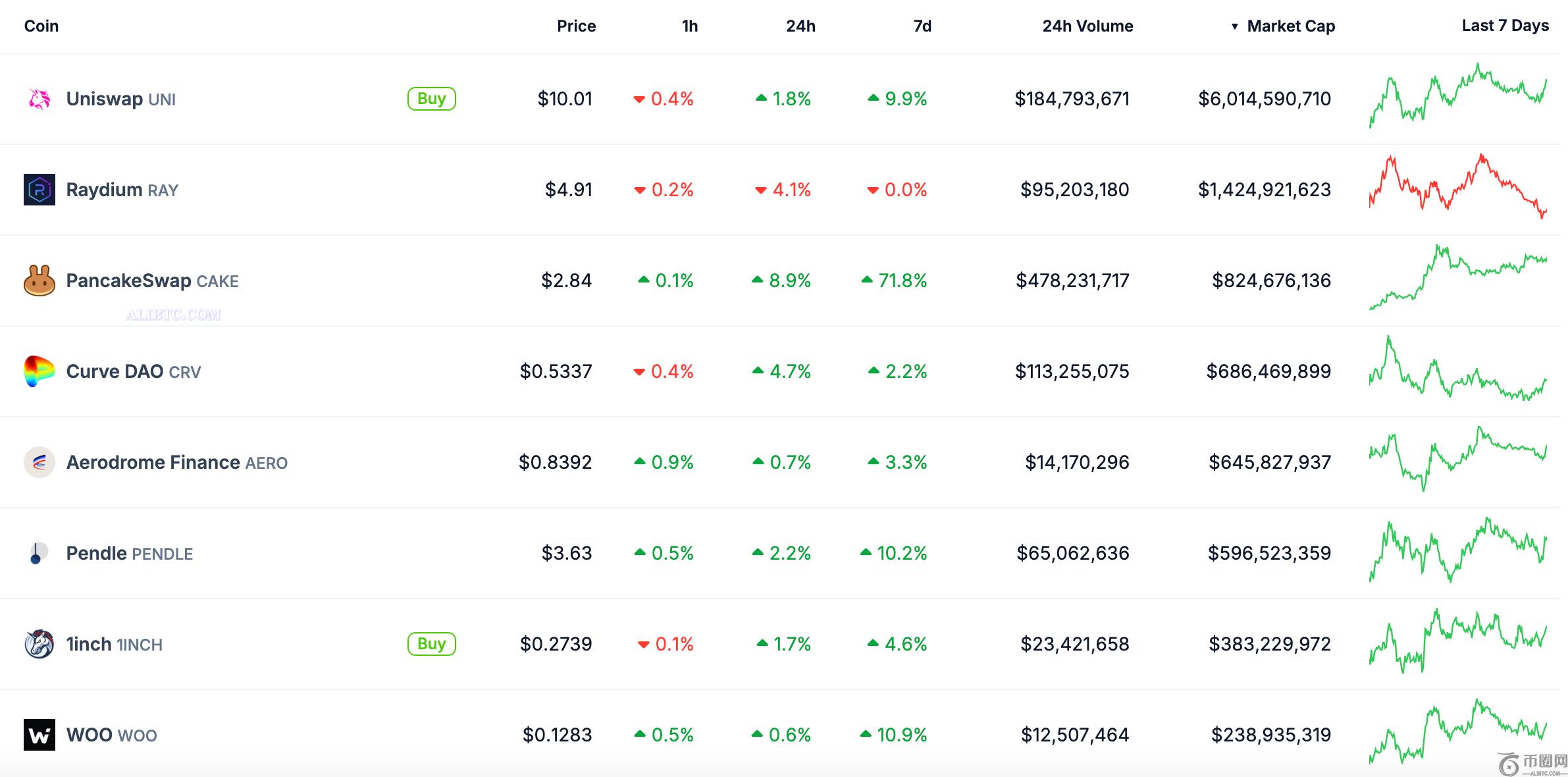The image size is (1568, 777).
Task: Click the Curve DAO rainbow logo
Action: coord(39,371)
